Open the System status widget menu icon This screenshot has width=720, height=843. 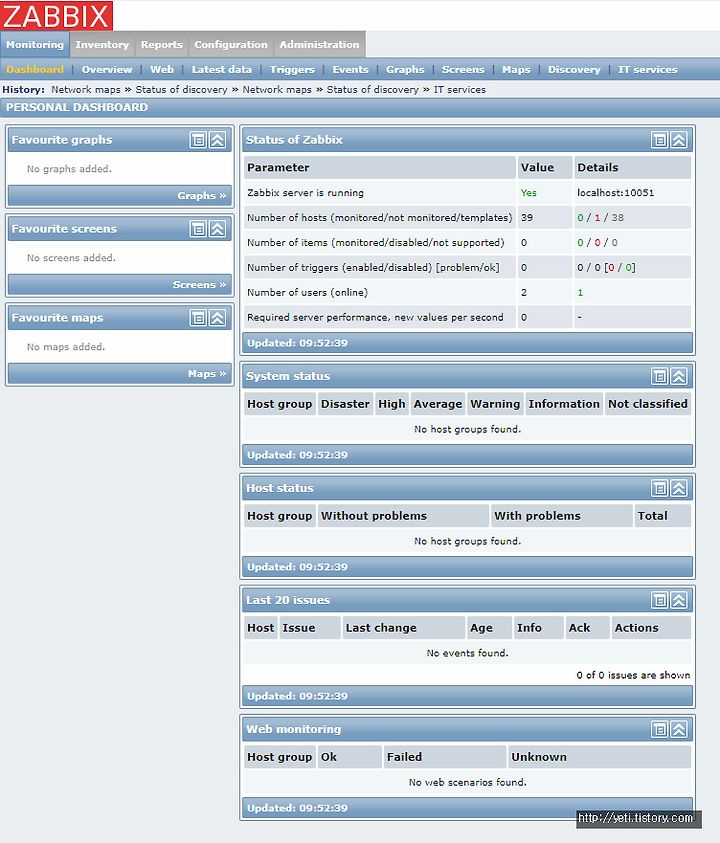coord(660,376)
